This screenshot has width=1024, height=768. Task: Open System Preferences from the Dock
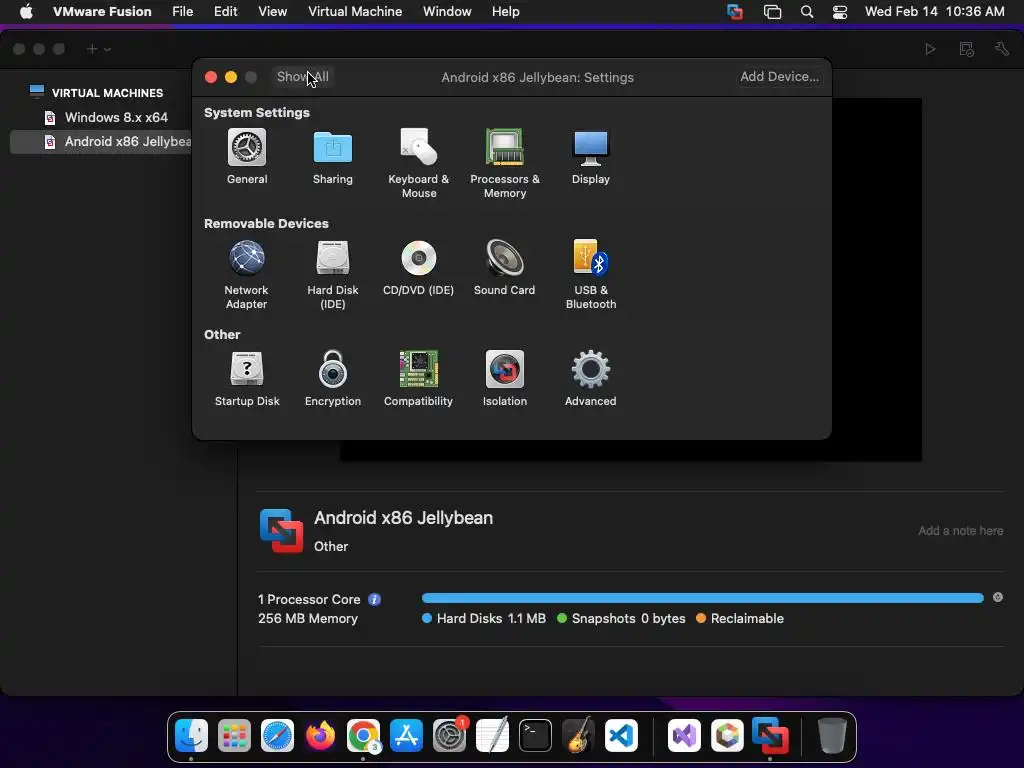point(449,736)
